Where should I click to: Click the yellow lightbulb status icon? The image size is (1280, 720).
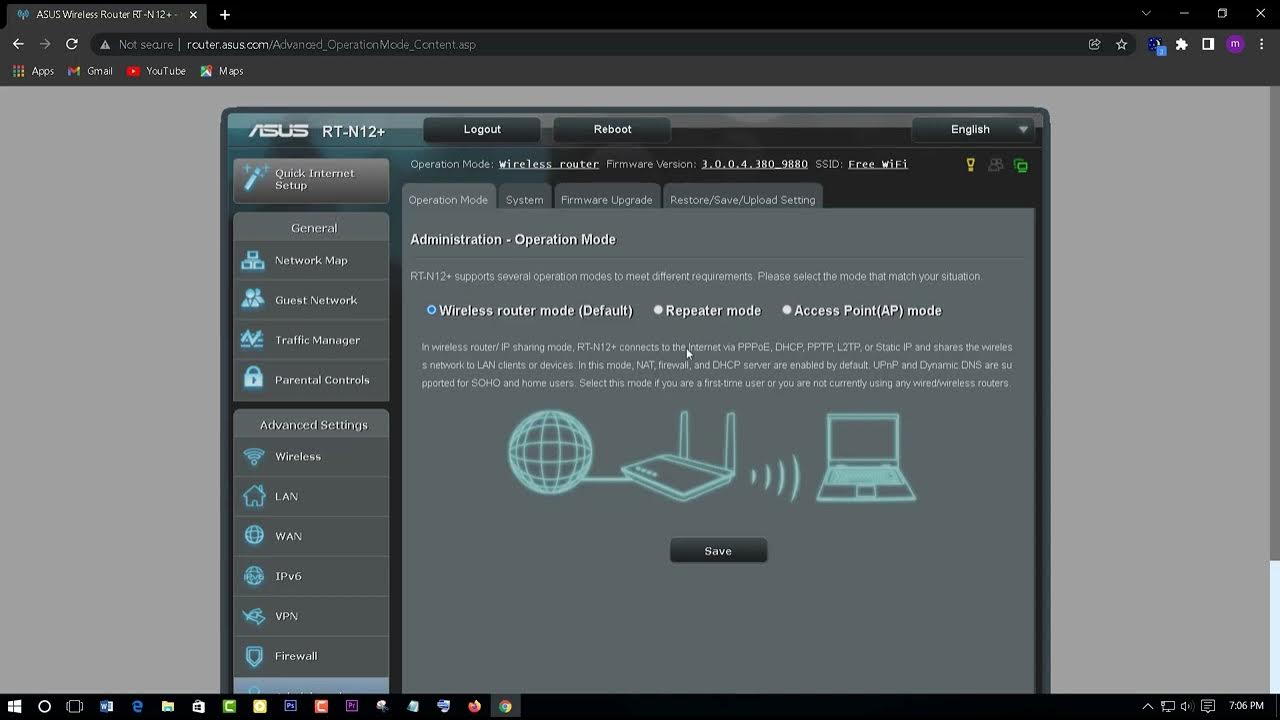pyautogui.click(x=970, y=165)
